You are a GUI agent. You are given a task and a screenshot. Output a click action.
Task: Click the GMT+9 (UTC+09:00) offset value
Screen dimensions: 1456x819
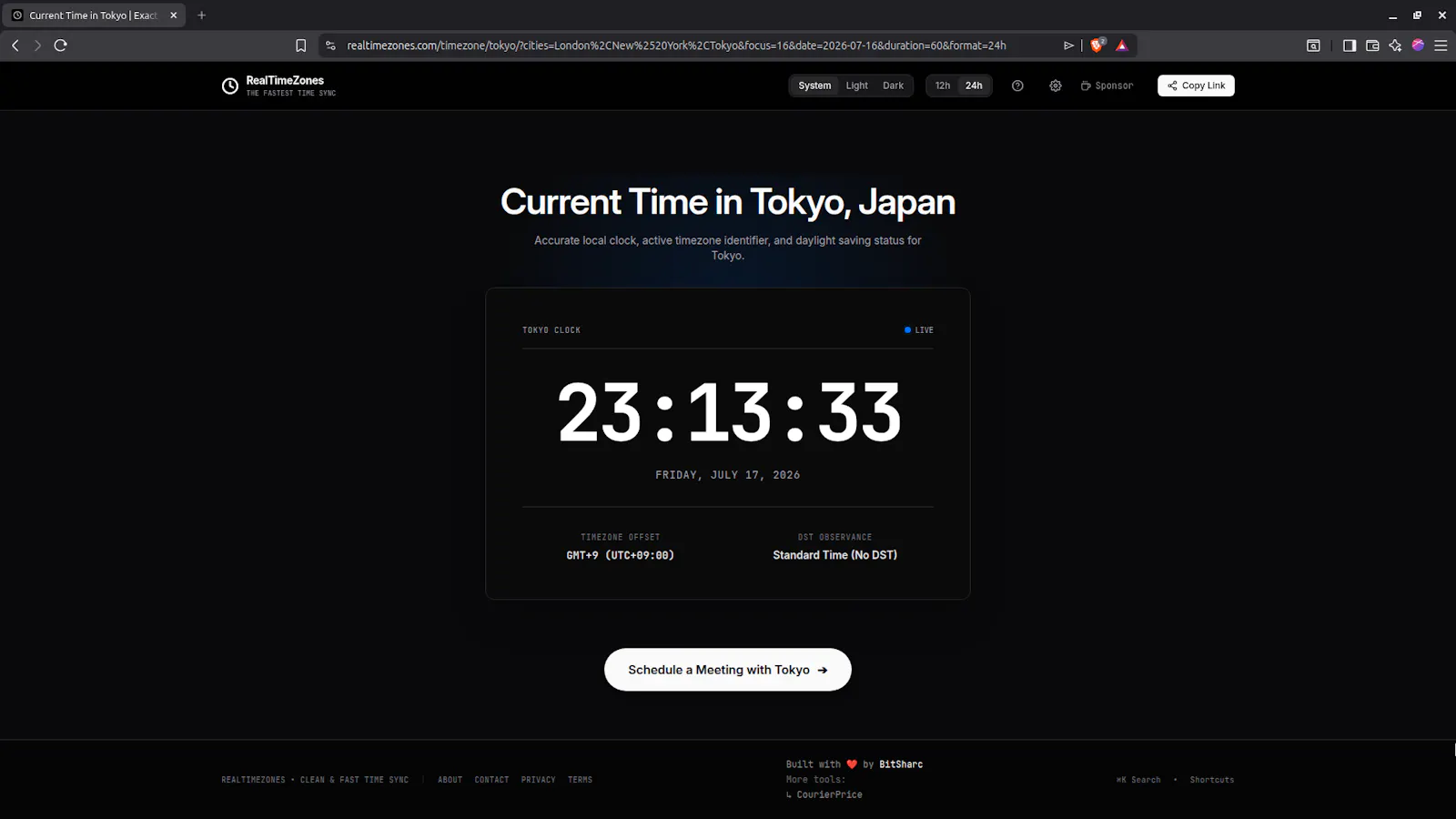tap(621, 555)
